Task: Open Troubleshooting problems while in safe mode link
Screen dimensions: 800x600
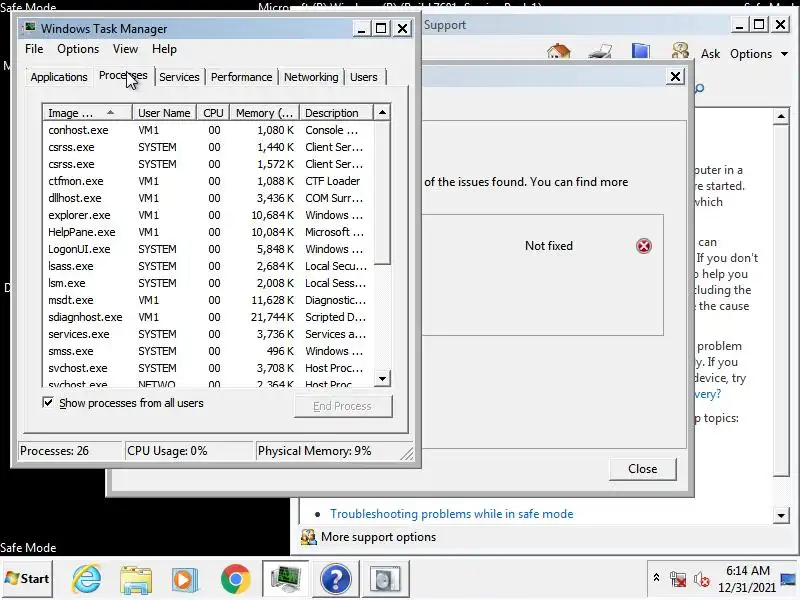Action: point(452,514)
